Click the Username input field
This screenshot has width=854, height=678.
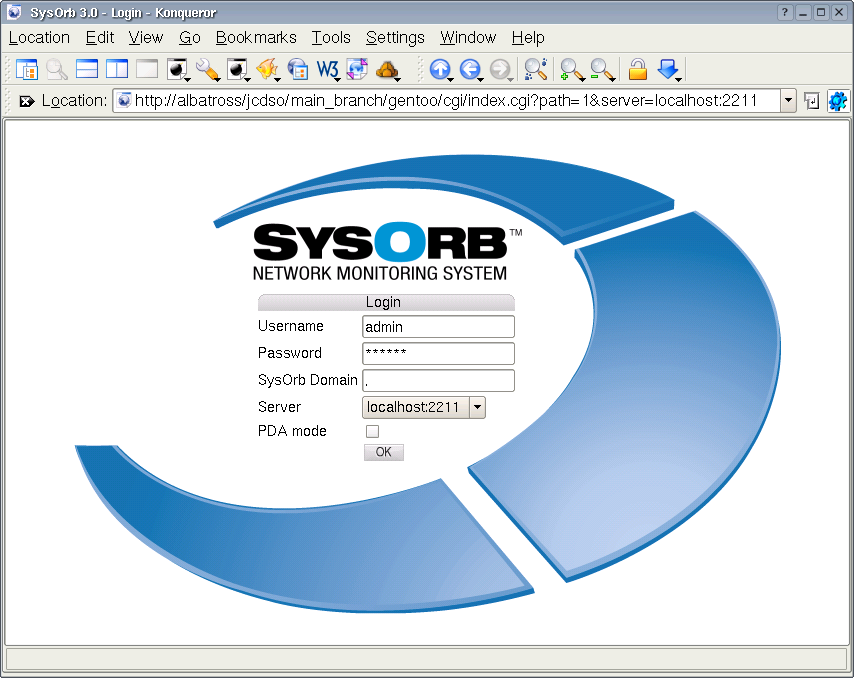[x=438, y=326]
